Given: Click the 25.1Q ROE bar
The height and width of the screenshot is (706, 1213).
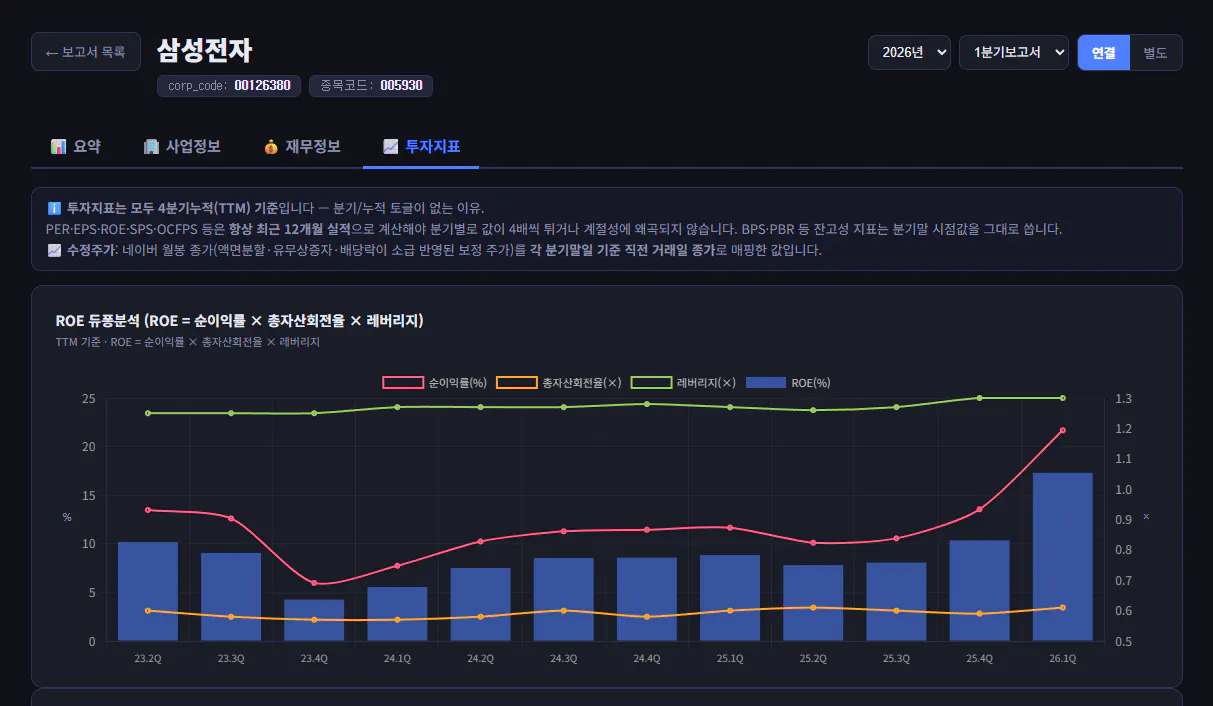Looking at the screenshot, I should (730, 598).
